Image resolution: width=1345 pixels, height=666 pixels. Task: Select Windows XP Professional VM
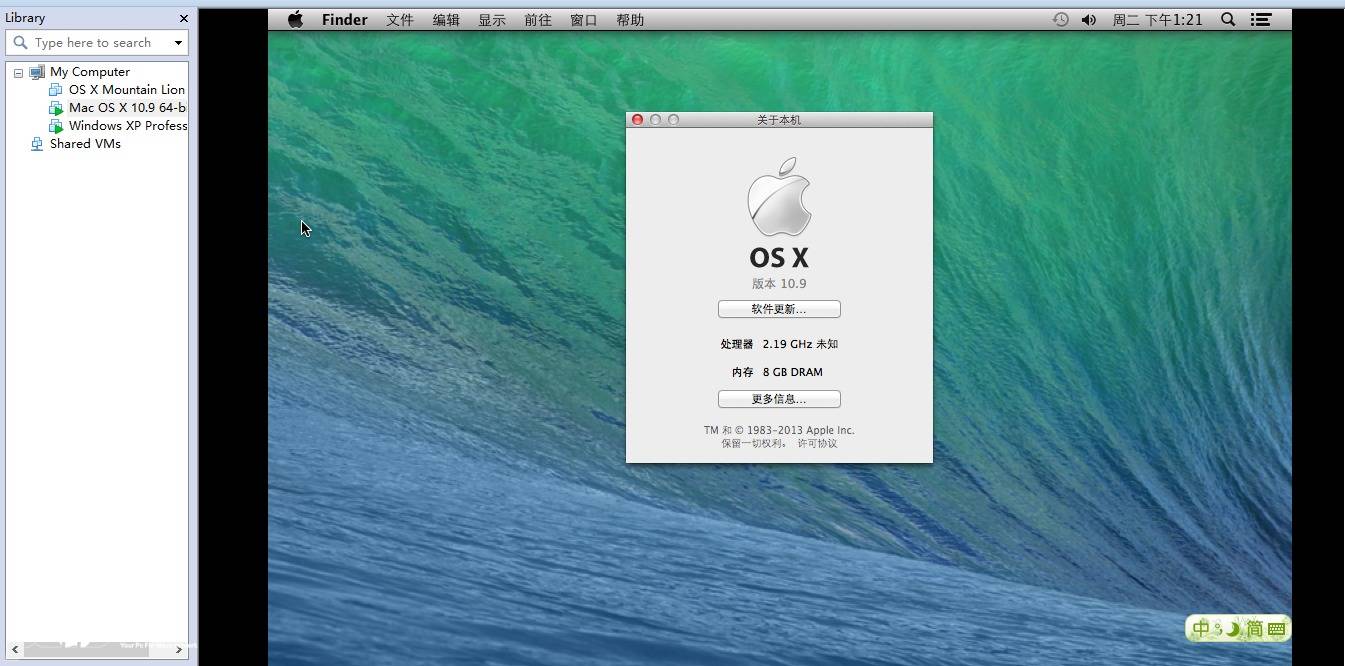127,126
